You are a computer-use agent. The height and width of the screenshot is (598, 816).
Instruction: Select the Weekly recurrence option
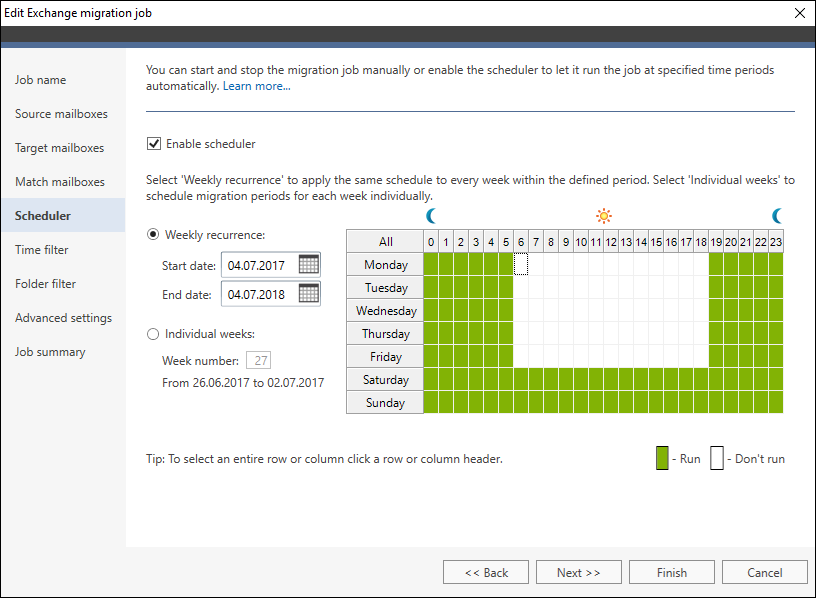point(152,235)
